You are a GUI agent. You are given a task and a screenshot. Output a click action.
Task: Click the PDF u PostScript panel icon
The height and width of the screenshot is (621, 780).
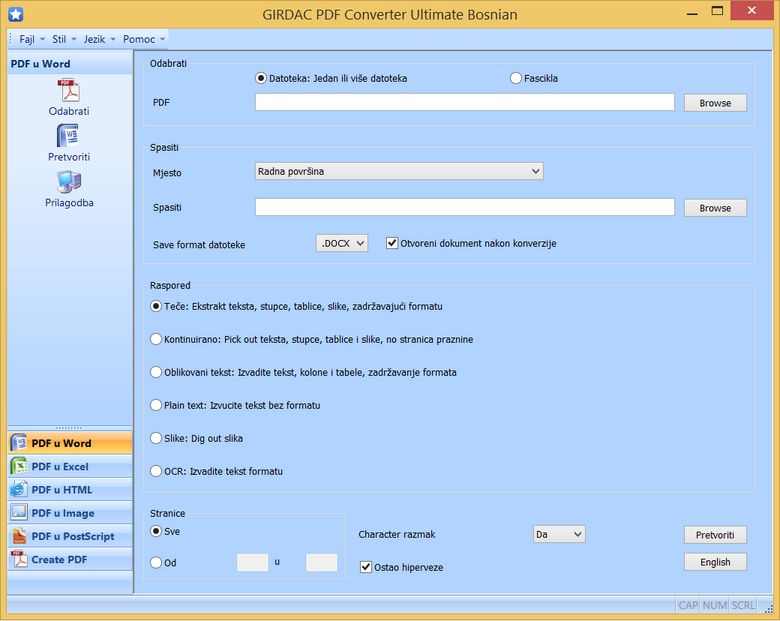click(x=19, y=536)
